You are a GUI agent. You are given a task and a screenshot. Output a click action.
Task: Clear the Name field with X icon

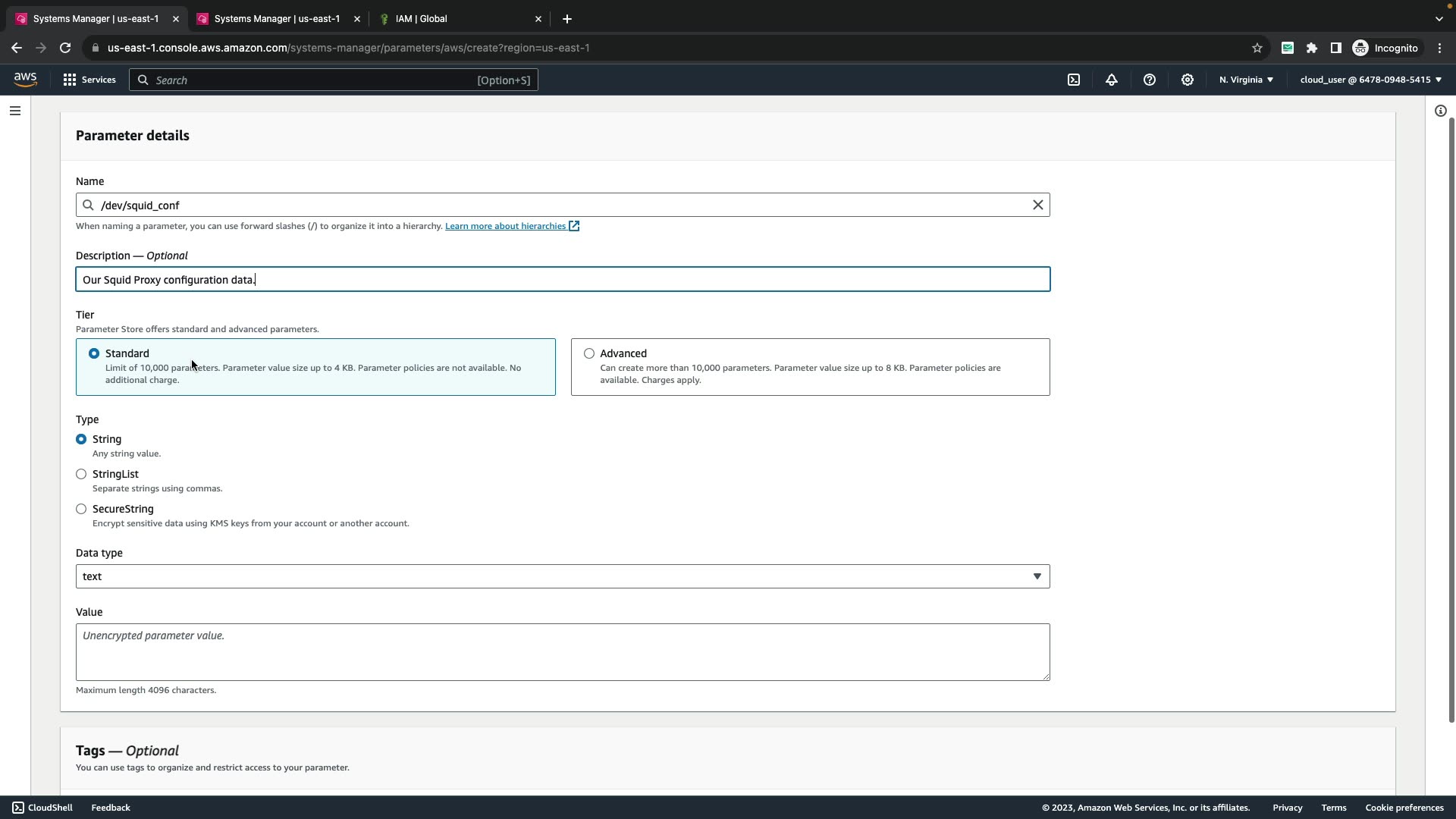[x=1037, y=205]
